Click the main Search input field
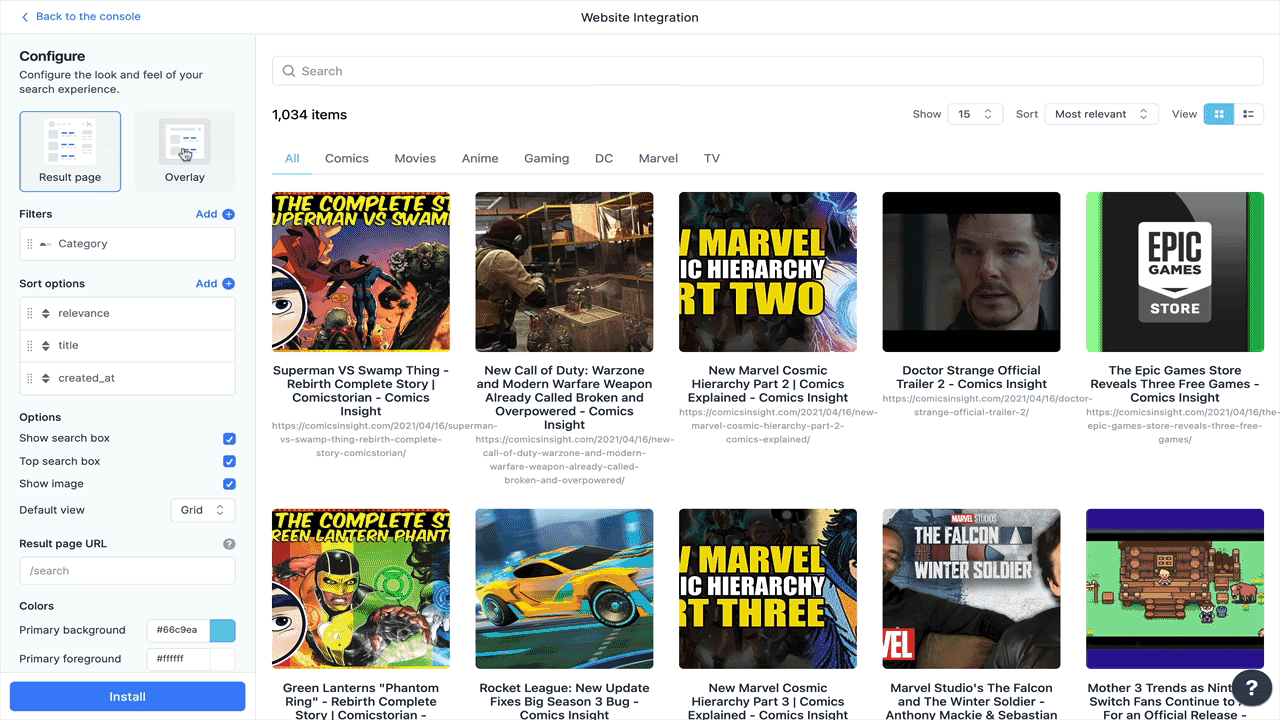The image size is (1280, 720). (x=768, y=71)
